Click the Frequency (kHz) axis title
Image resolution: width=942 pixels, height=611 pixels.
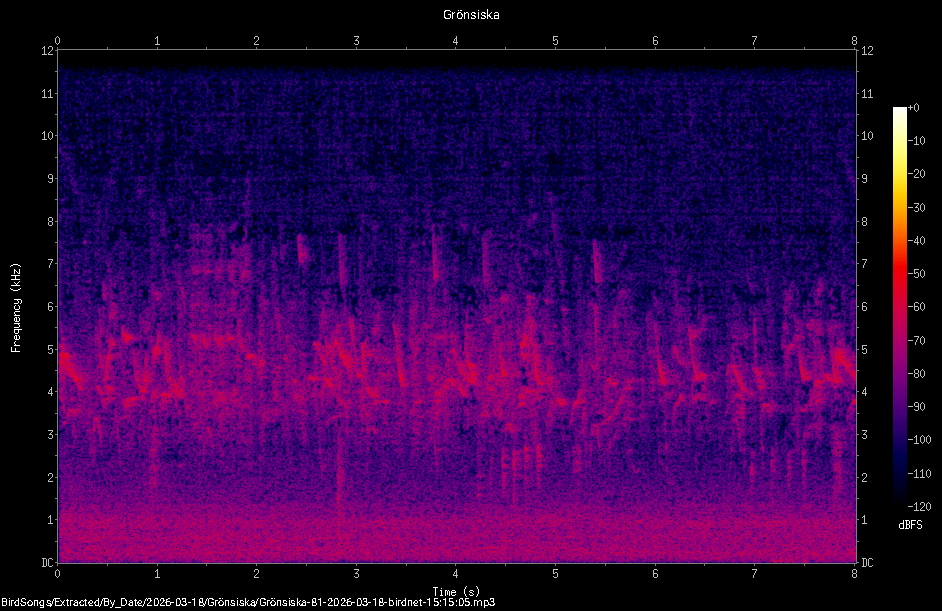(x=16, y=308)
